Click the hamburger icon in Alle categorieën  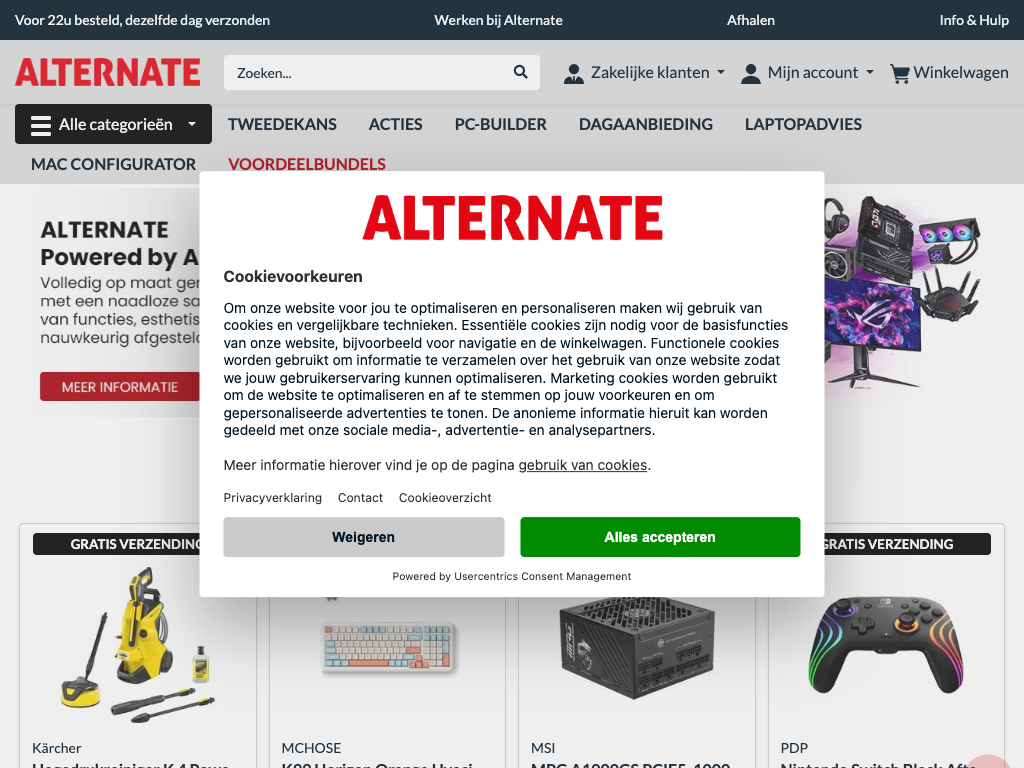click(x=40, y=125)
